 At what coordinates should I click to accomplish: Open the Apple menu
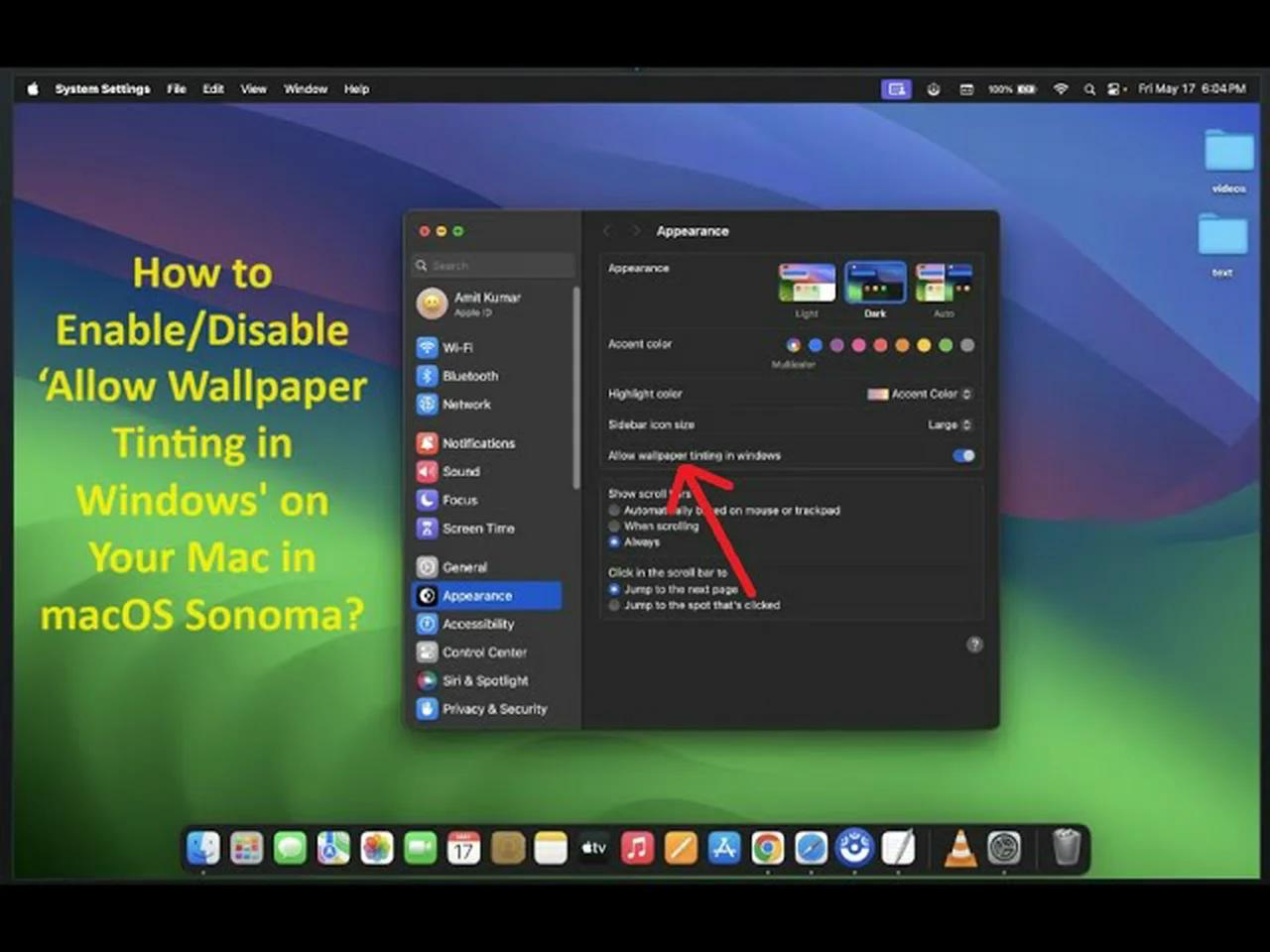[x=33, y=89]
